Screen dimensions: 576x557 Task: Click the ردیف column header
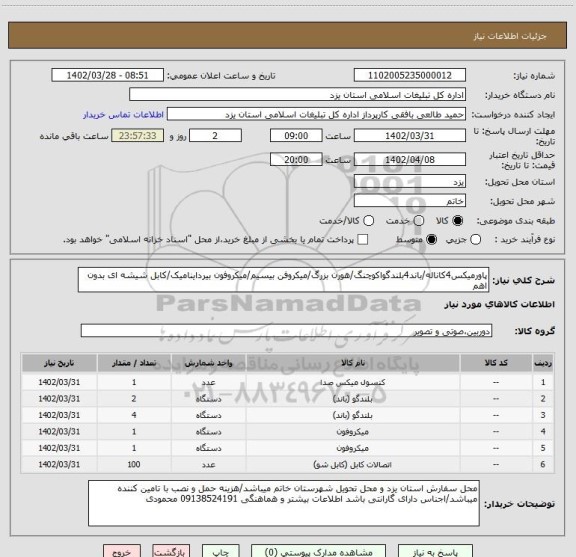point(543,363)
